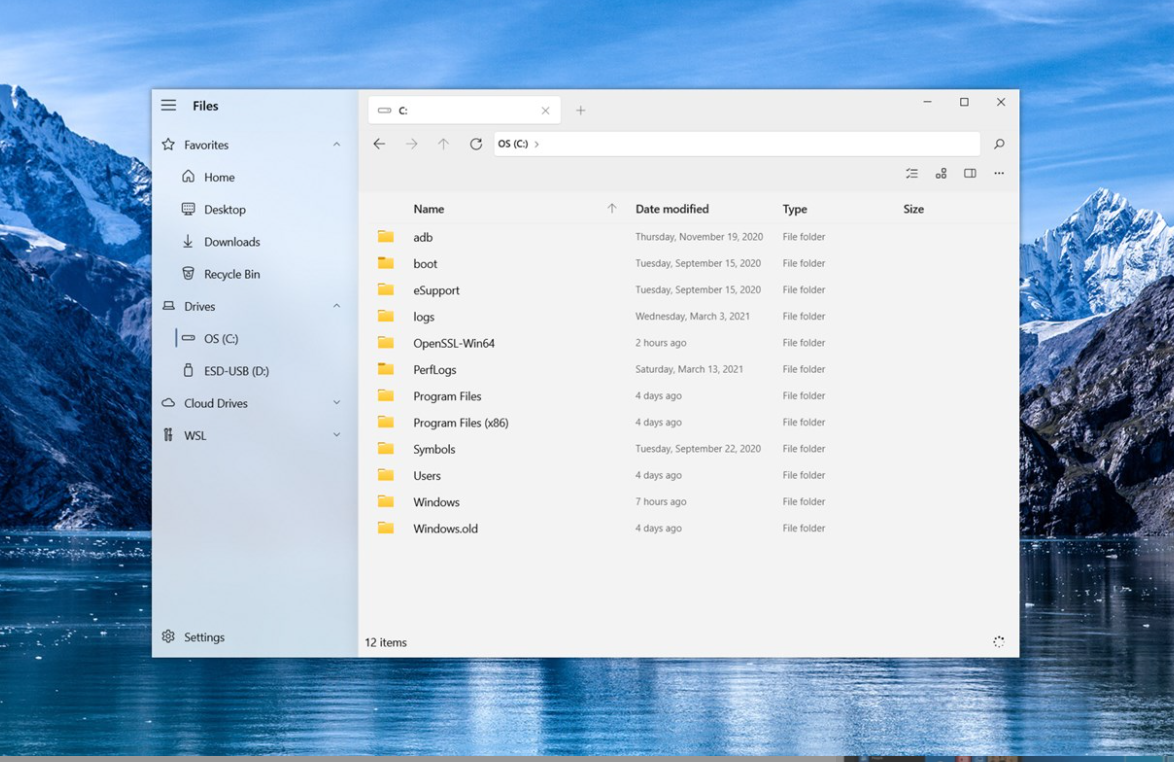The image size is (1174, 762).
Task: Expand the Cloud Drives section
Action: [x=336, y=403]
